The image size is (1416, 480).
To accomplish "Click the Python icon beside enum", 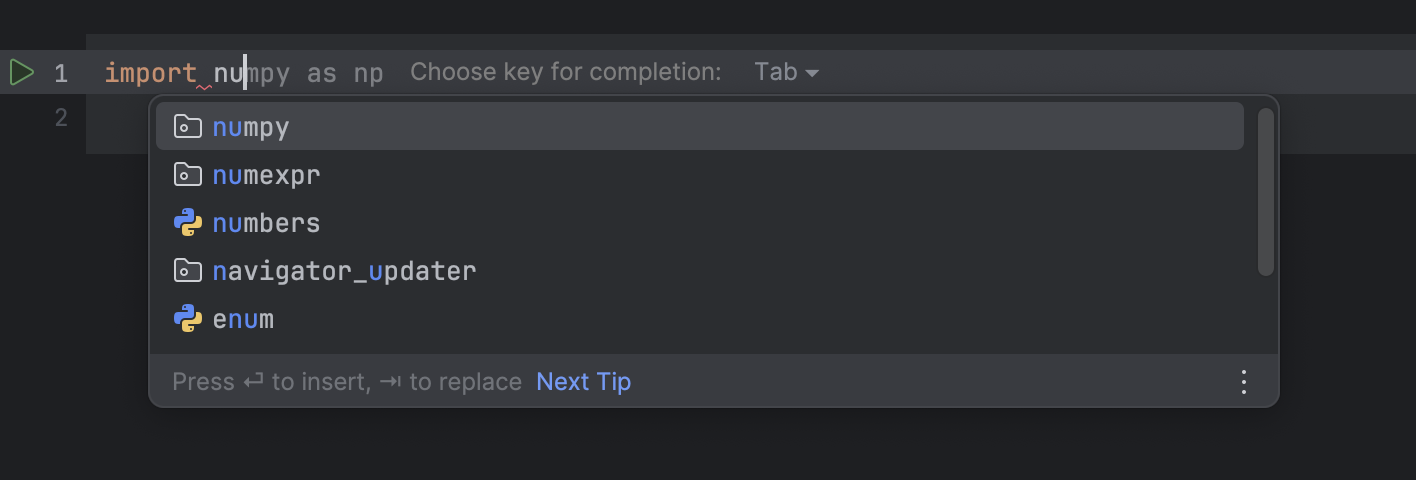I will pyautogui.click(x=188, y=319).
